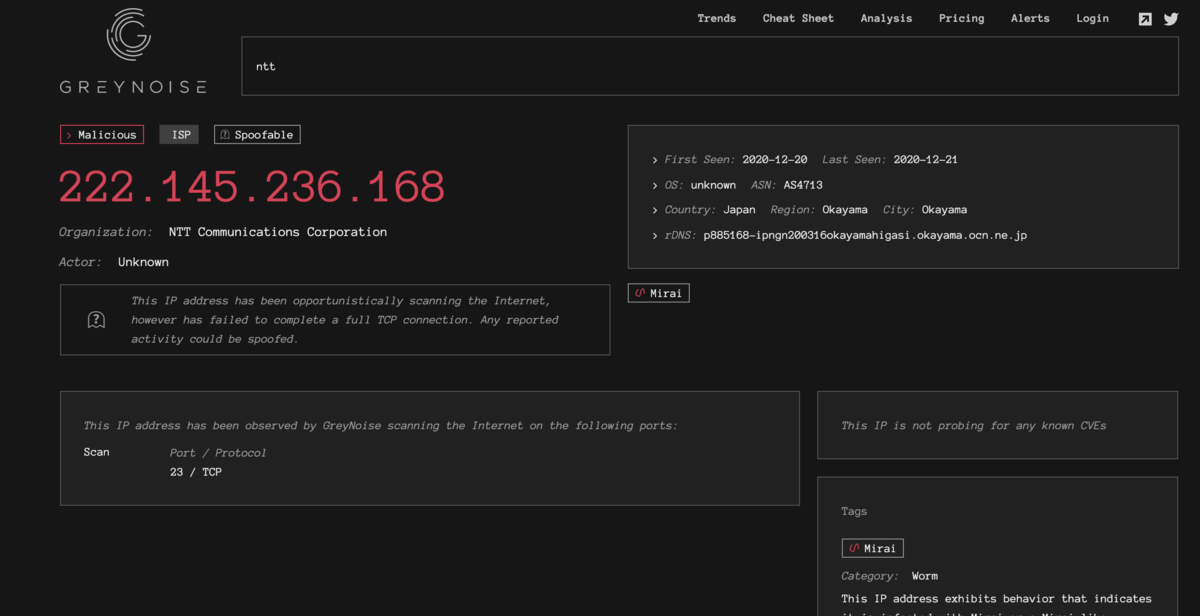This screenshot has width=1200, height=616.
Task: Click the Mirai tag below the metadata panel
Action: pos(659,293)
